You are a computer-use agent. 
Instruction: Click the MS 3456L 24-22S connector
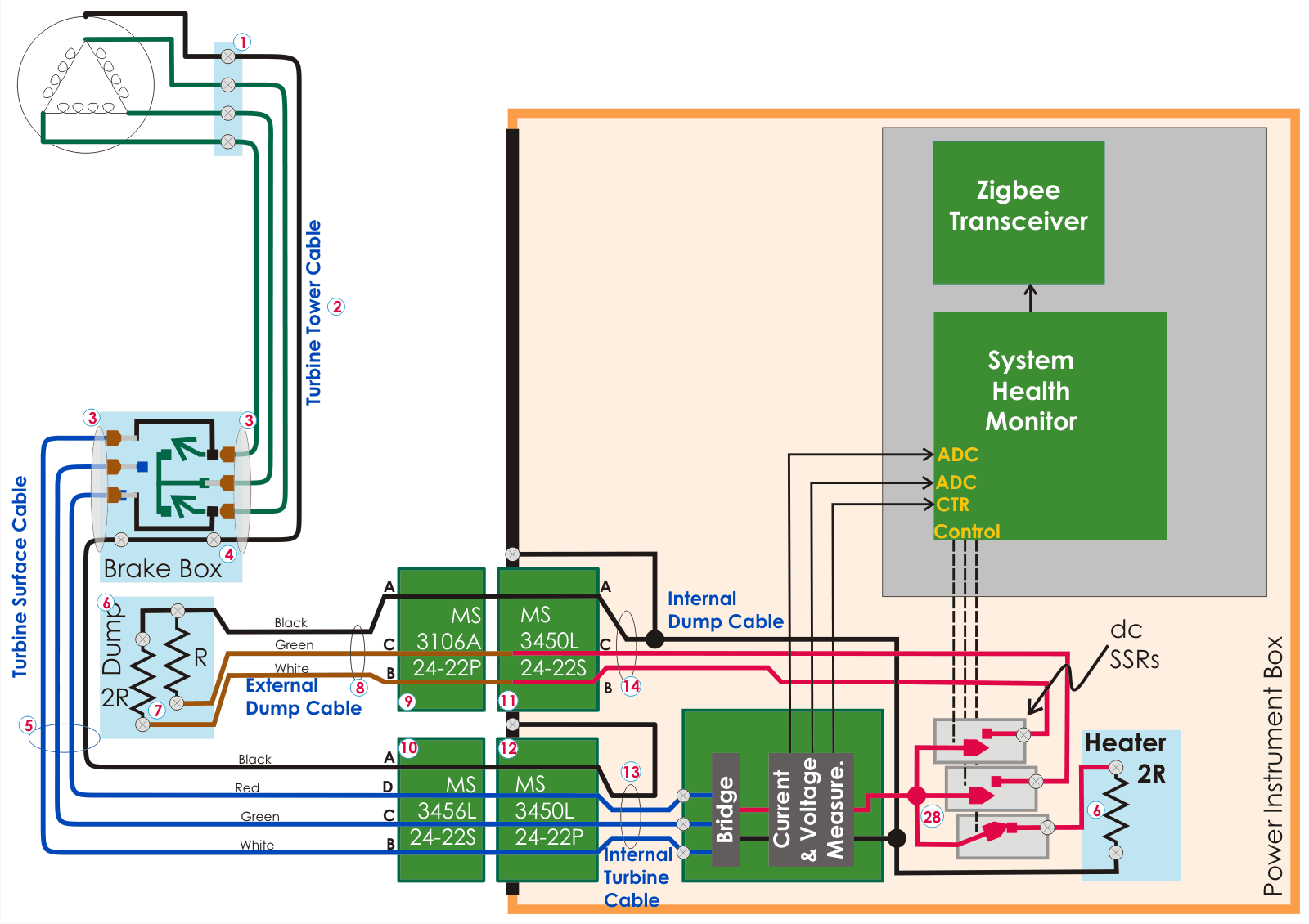(x=442, y=810)
